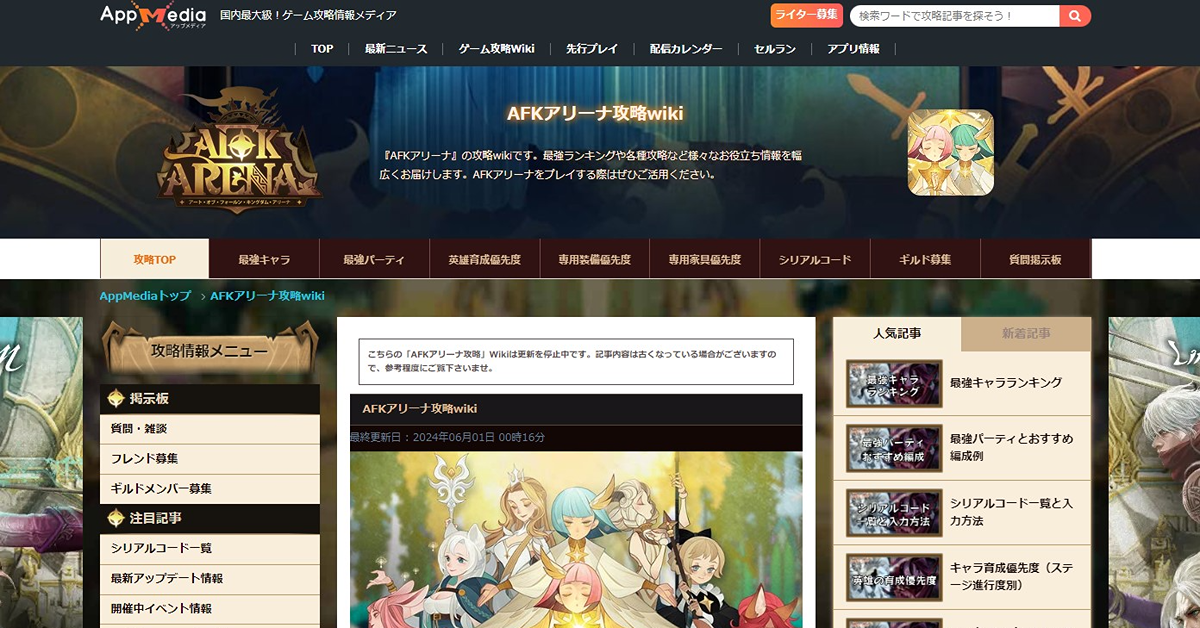Click the wiki main character artwork
Viewport: 1200px width, 628px height.
576,540
